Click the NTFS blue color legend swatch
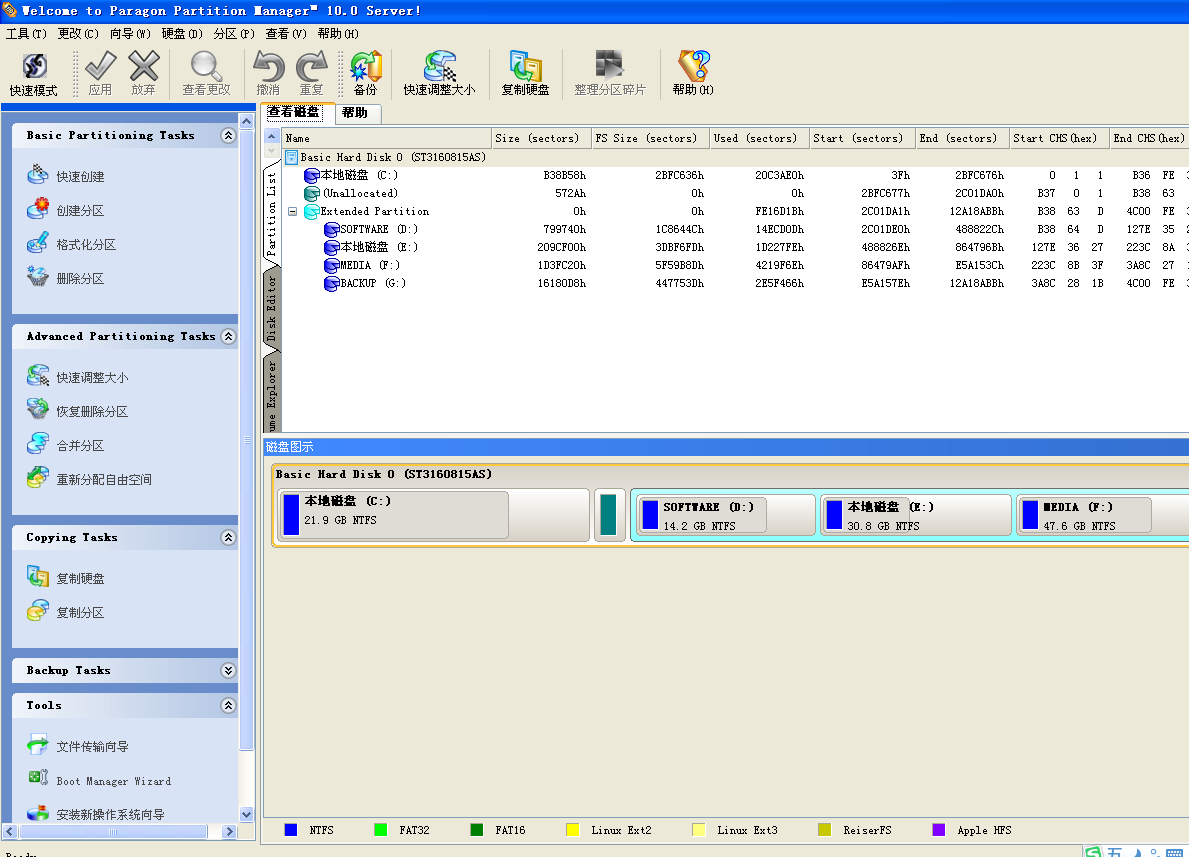1189x857 pixels. click(291, 830)
